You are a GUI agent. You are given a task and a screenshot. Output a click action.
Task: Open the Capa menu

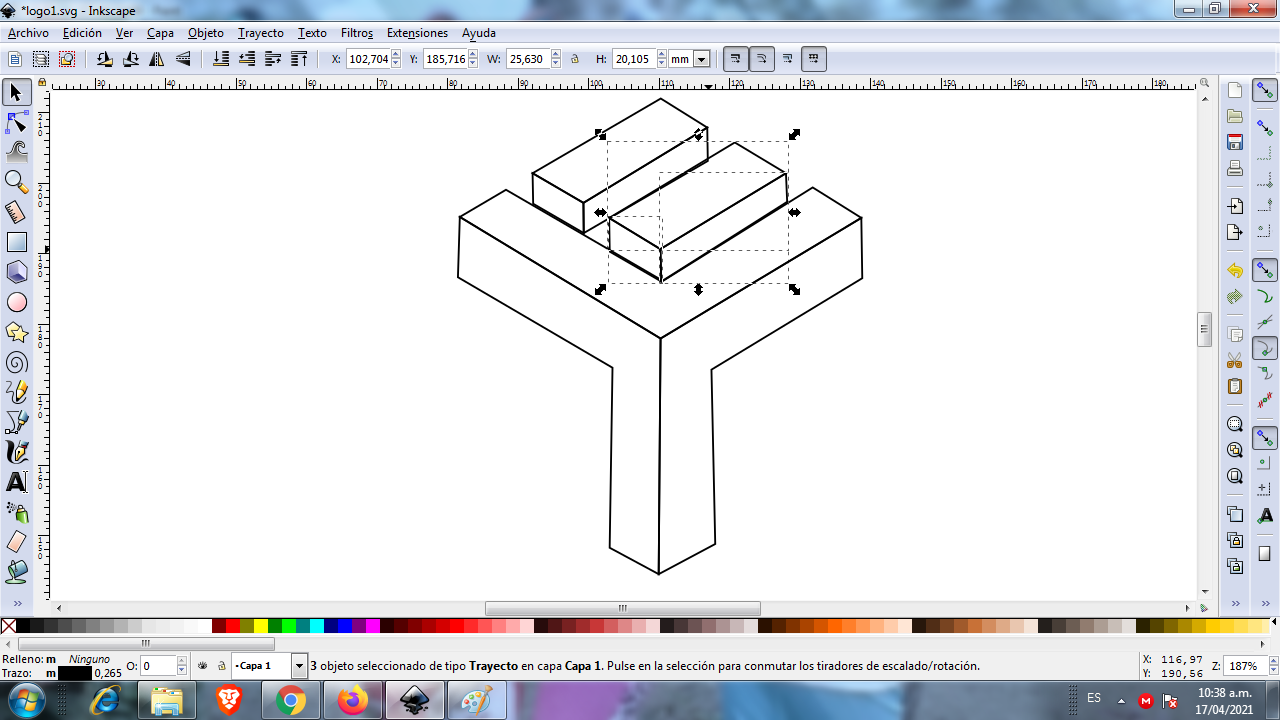160,33
